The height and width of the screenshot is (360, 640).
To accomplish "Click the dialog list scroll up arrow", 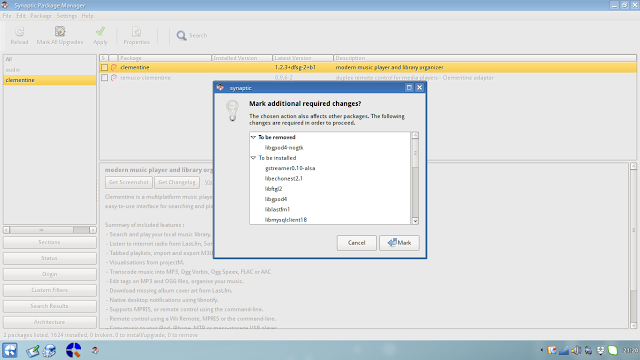I will tap(415, 135).
